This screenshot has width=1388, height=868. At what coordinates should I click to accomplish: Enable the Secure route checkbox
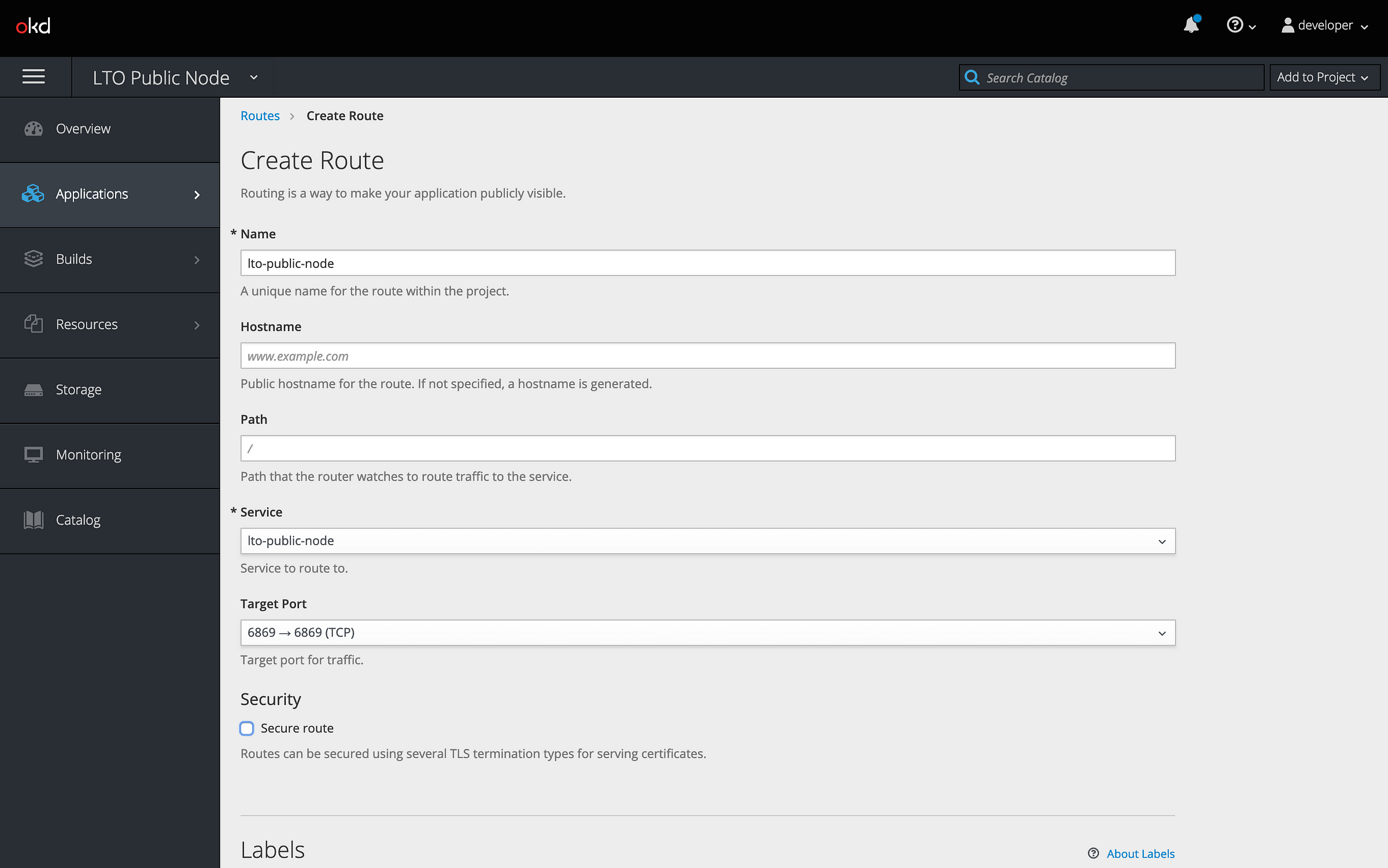pyautogui.click(x=247, y=728)
